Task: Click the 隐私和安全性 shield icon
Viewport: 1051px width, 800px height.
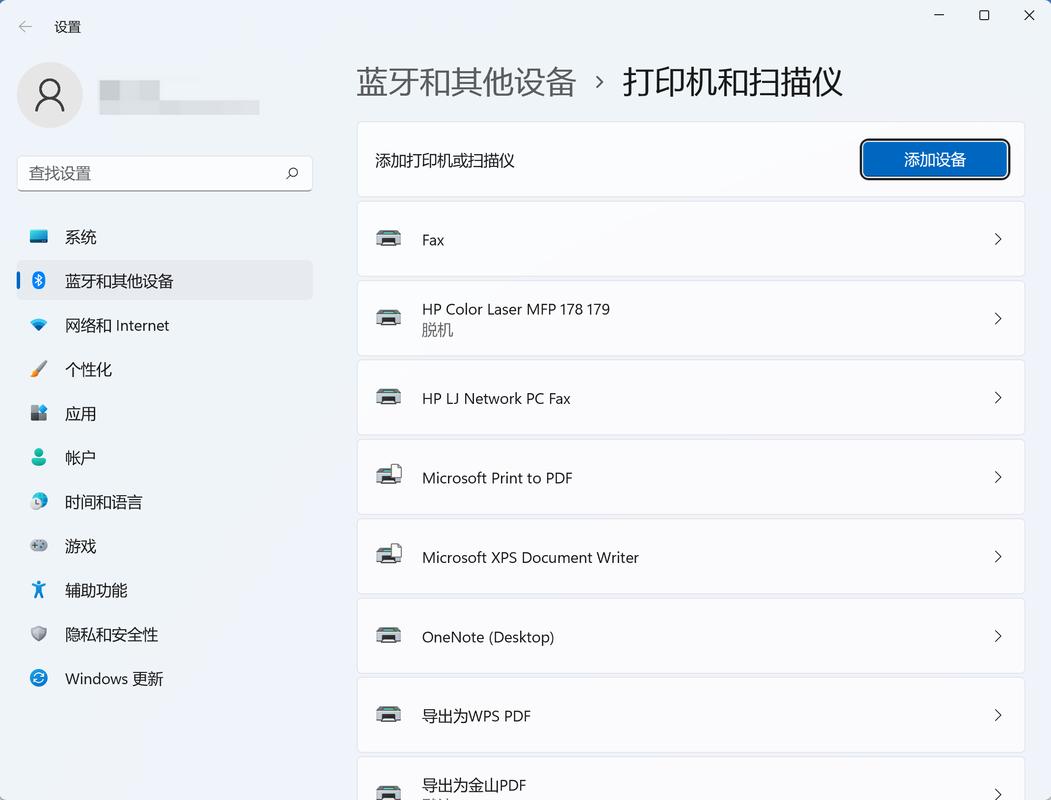Action: tap(38, 634)
